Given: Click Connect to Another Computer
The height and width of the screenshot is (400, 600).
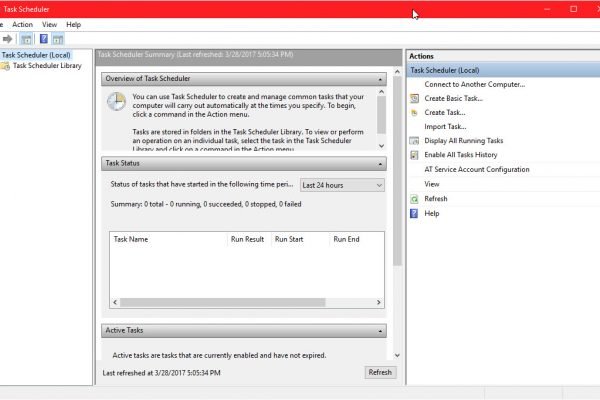Looking at the screenshot, I should point(474,84).
